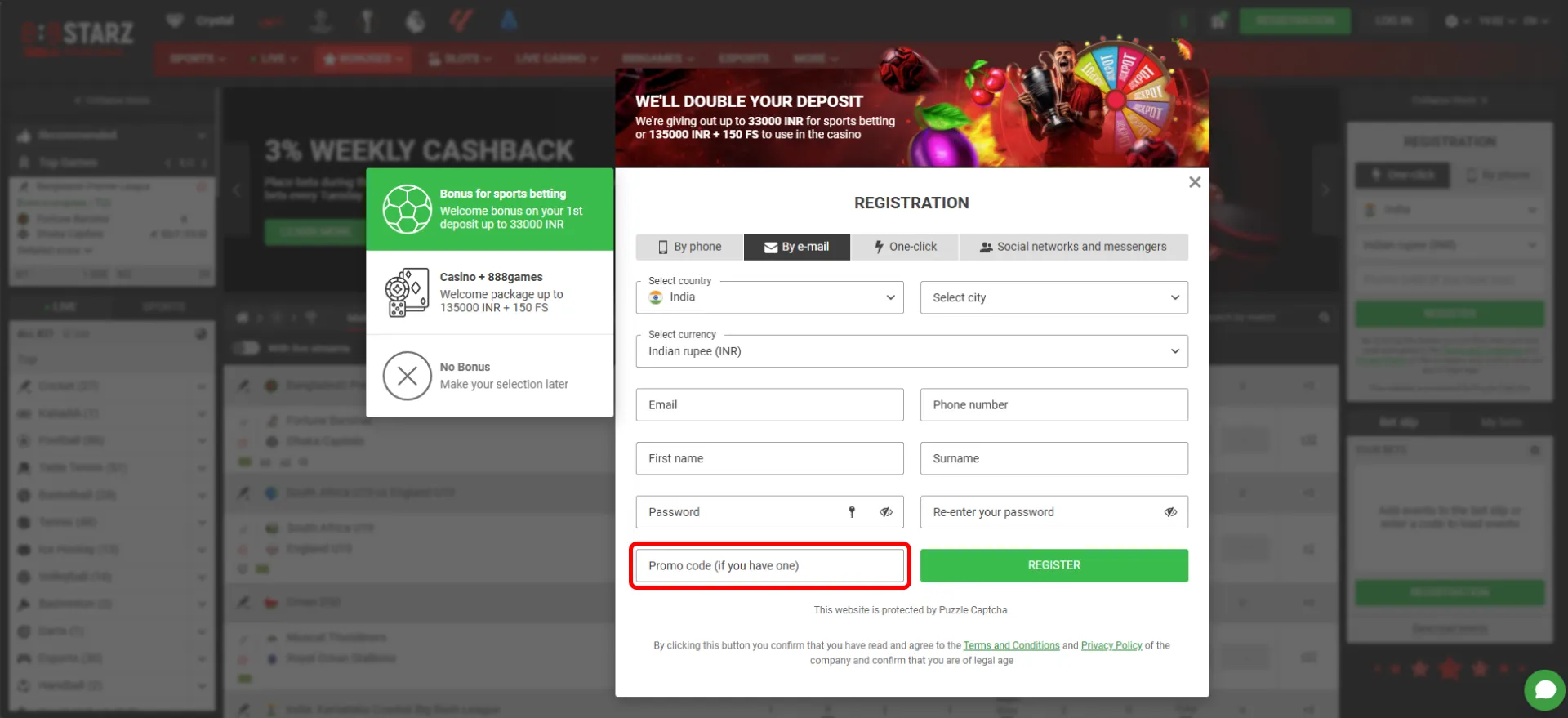
Task: Click the soccer ball sports bonus icon
Action: pyautogui.click(x=407, y=209)
